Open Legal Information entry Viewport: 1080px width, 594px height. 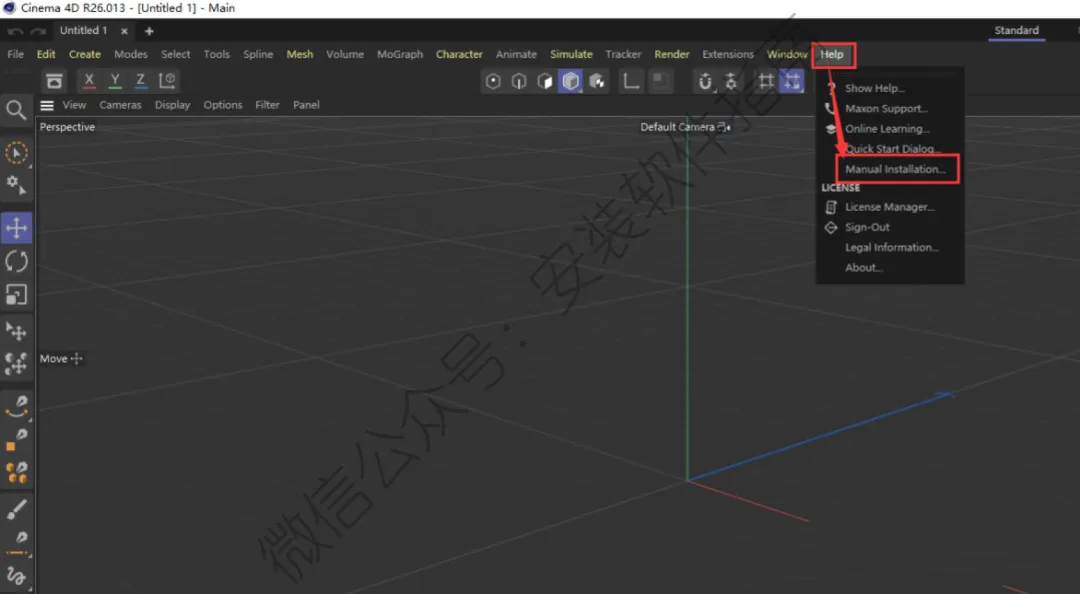pyautogui.click(x=890, y=247)
